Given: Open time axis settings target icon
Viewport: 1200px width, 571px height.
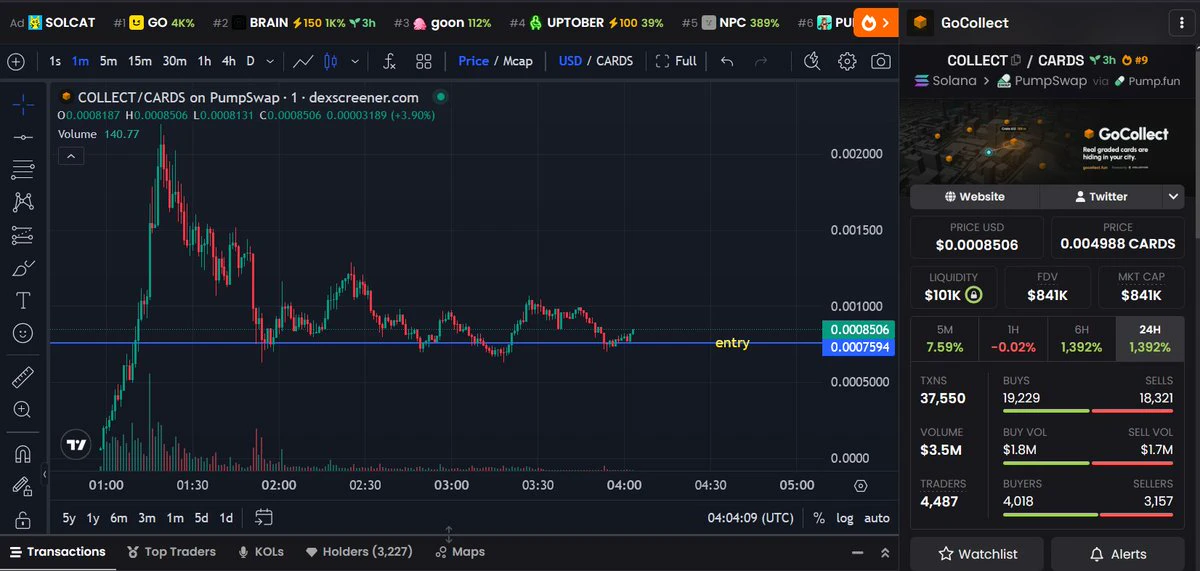Looking at the screenshot, I should point(861,486).
